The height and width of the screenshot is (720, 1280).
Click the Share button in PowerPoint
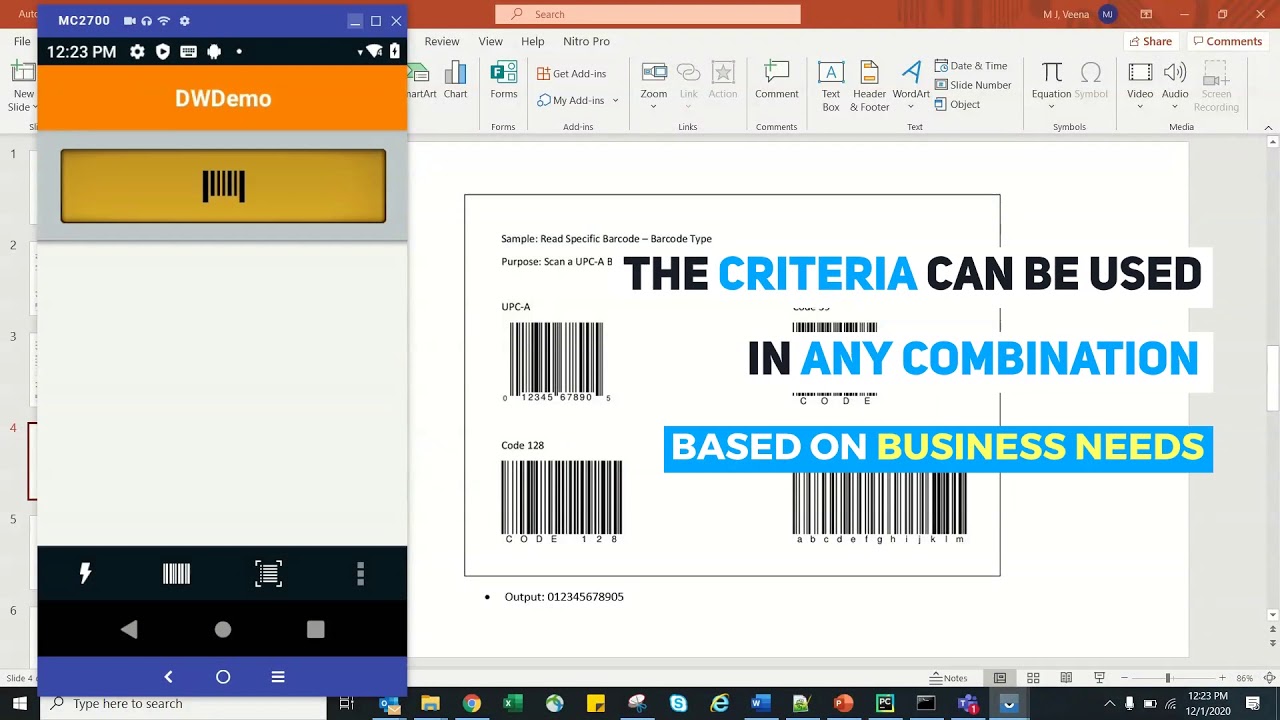tap(1150, 41)
